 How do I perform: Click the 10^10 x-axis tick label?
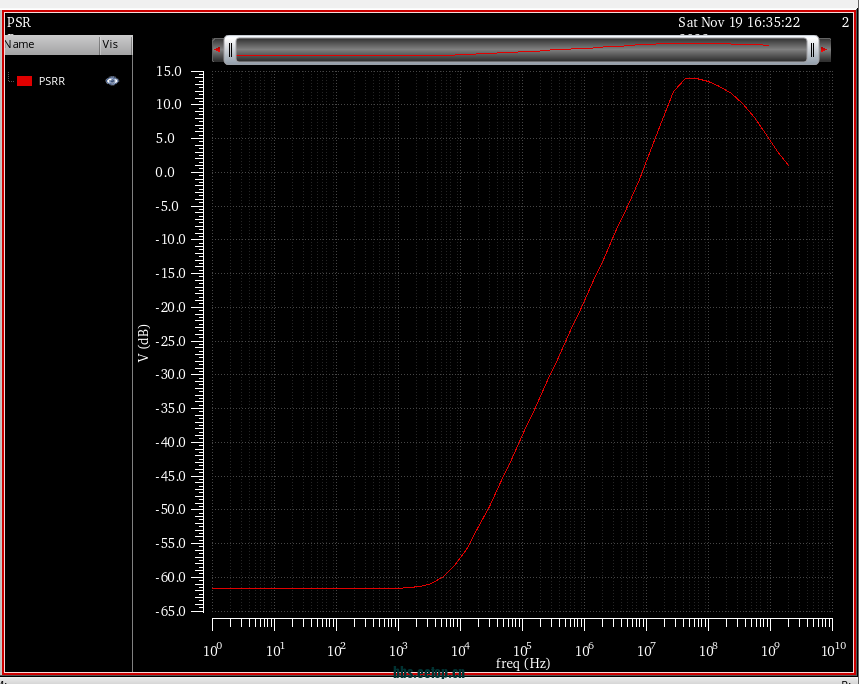pos(833,649)
